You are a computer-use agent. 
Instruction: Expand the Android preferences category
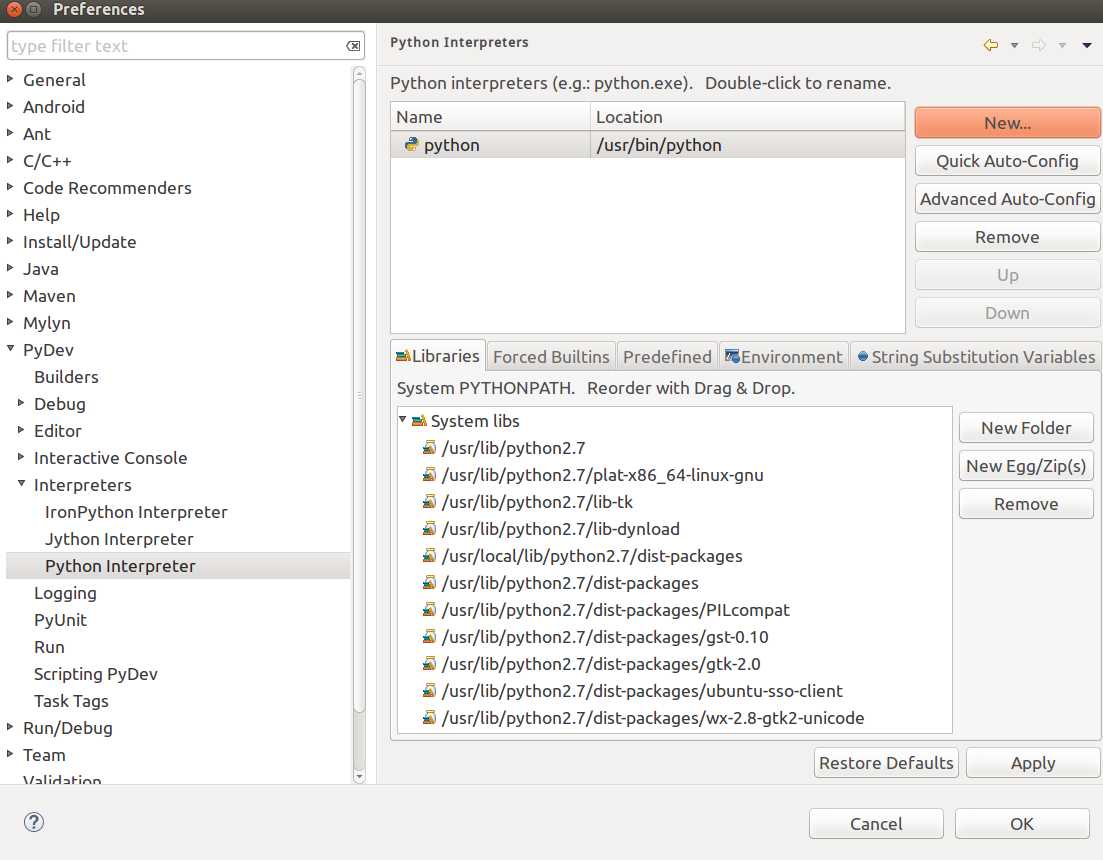pos(10,105)
